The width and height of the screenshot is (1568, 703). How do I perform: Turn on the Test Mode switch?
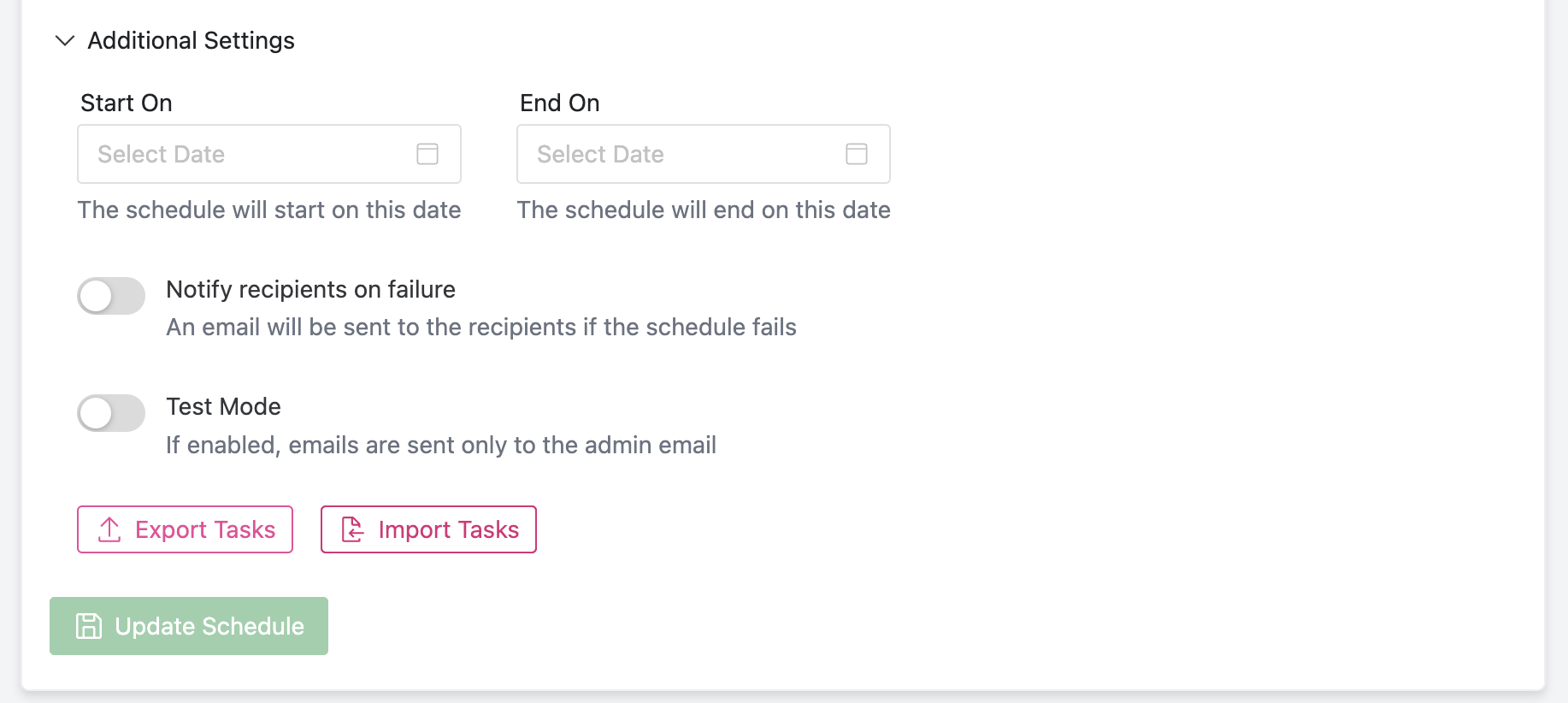111,413
